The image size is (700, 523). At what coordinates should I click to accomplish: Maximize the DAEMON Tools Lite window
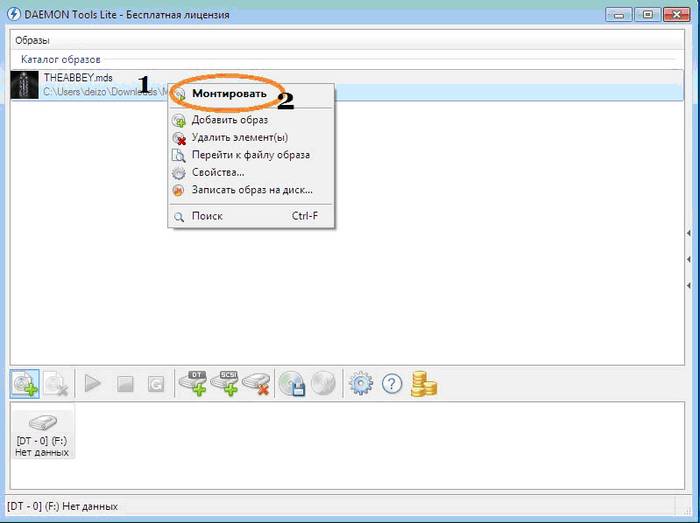point(647,15)
